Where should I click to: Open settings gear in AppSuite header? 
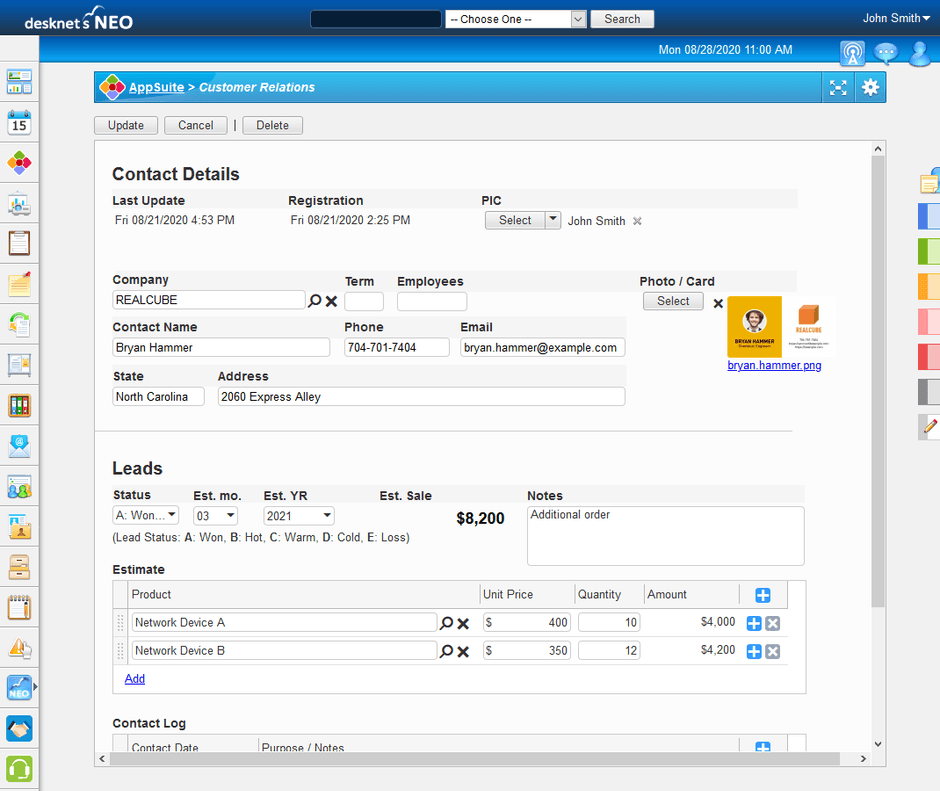(x=870, y=88)
